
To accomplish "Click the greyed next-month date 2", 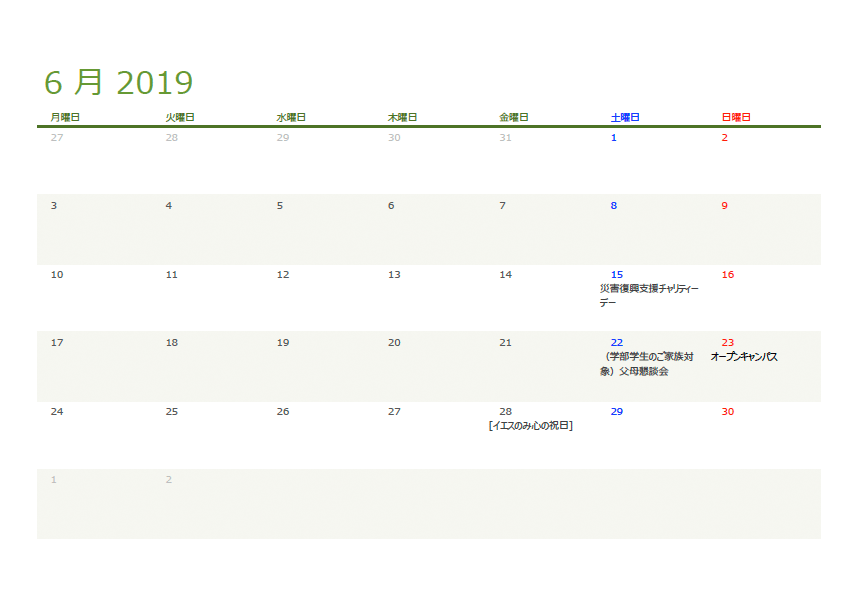I will point(169,480).
